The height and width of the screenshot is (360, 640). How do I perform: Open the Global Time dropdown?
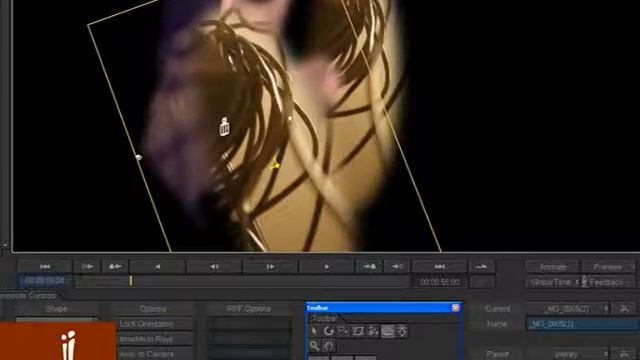click(553, 282)
